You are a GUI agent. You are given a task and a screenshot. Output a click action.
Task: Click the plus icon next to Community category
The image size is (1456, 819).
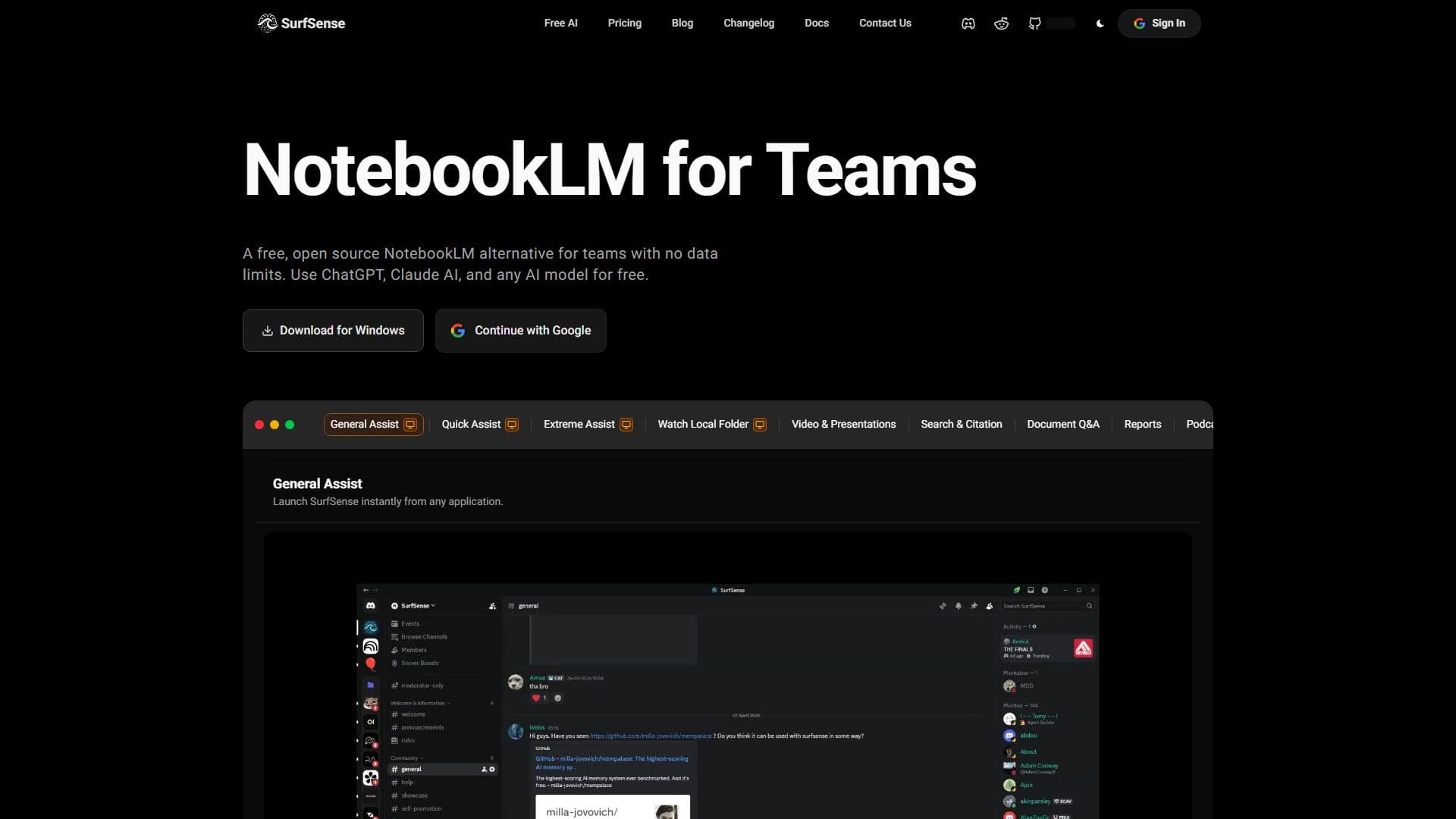pos(492,758)
